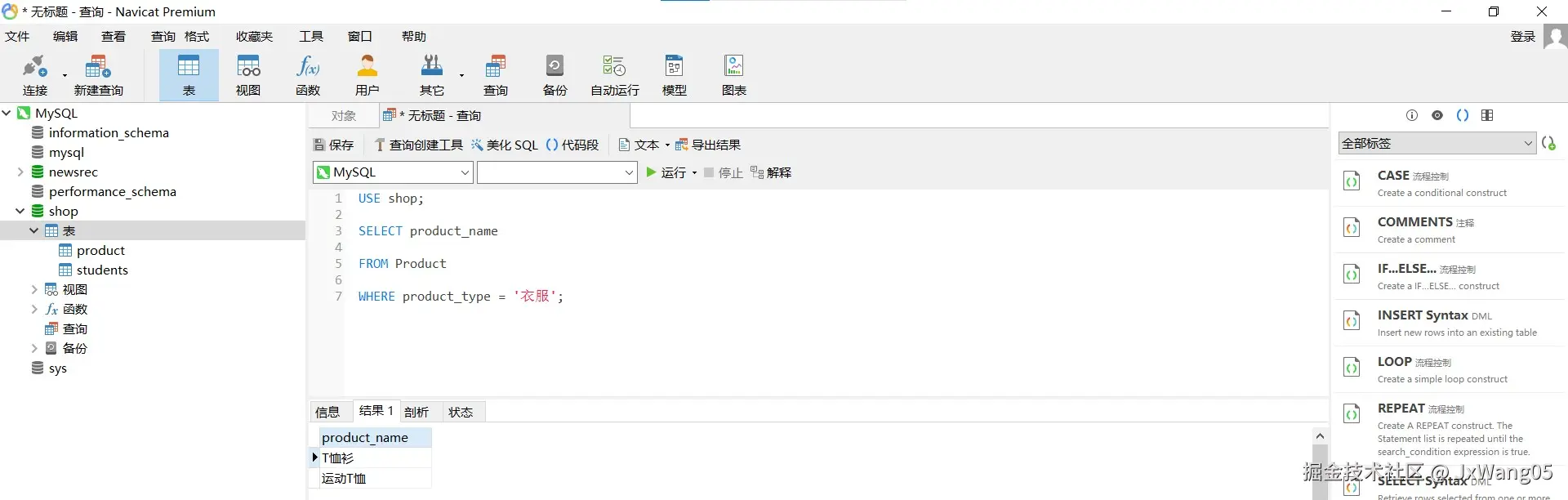Switch to the 信息 result tab

point(328,412)
